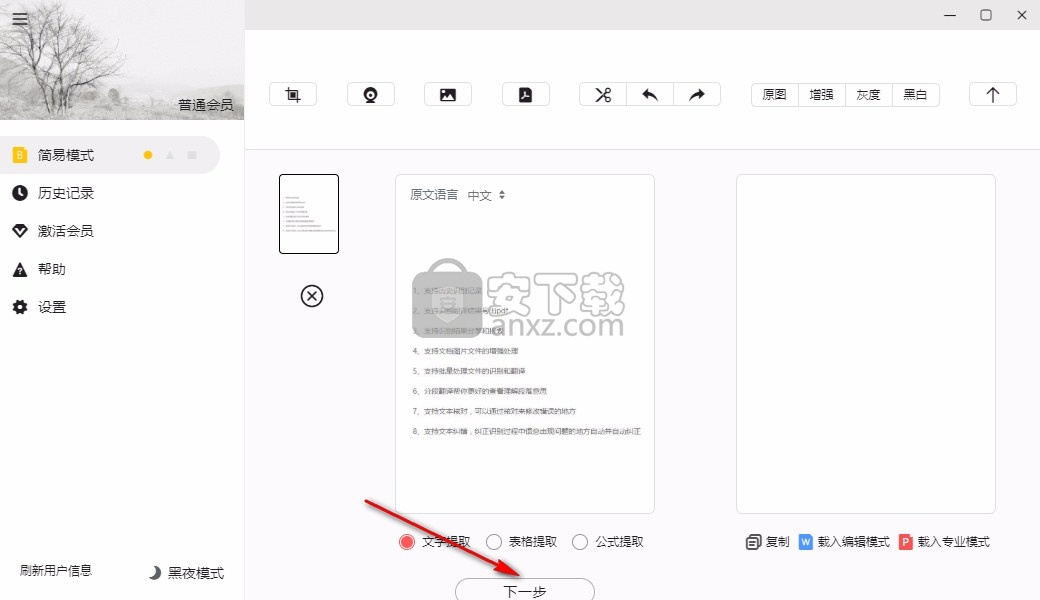1040x600 pixels.
Task: Click the P icon for 载入专业模式
Action: tap(905, 542)
